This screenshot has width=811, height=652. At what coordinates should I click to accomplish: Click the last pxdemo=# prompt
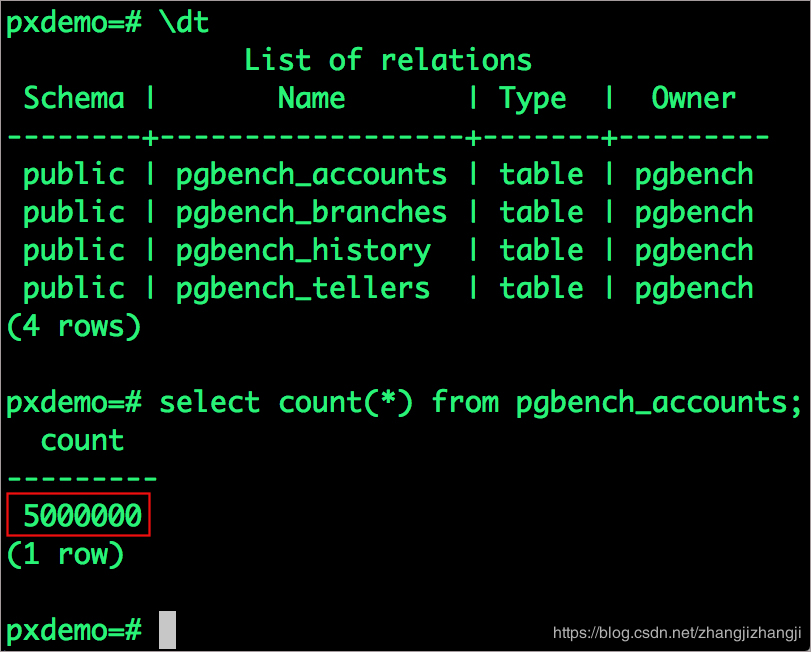point(73,631)
